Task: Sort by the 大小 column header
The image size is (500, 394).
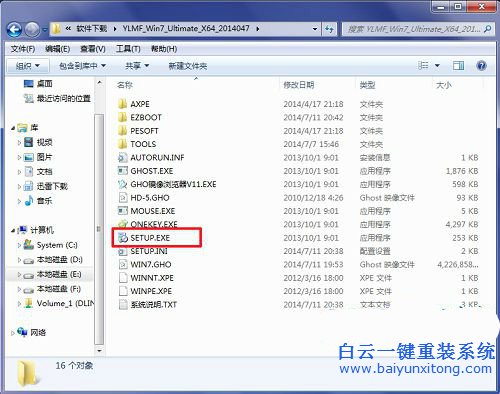Action: coord(444,85)
